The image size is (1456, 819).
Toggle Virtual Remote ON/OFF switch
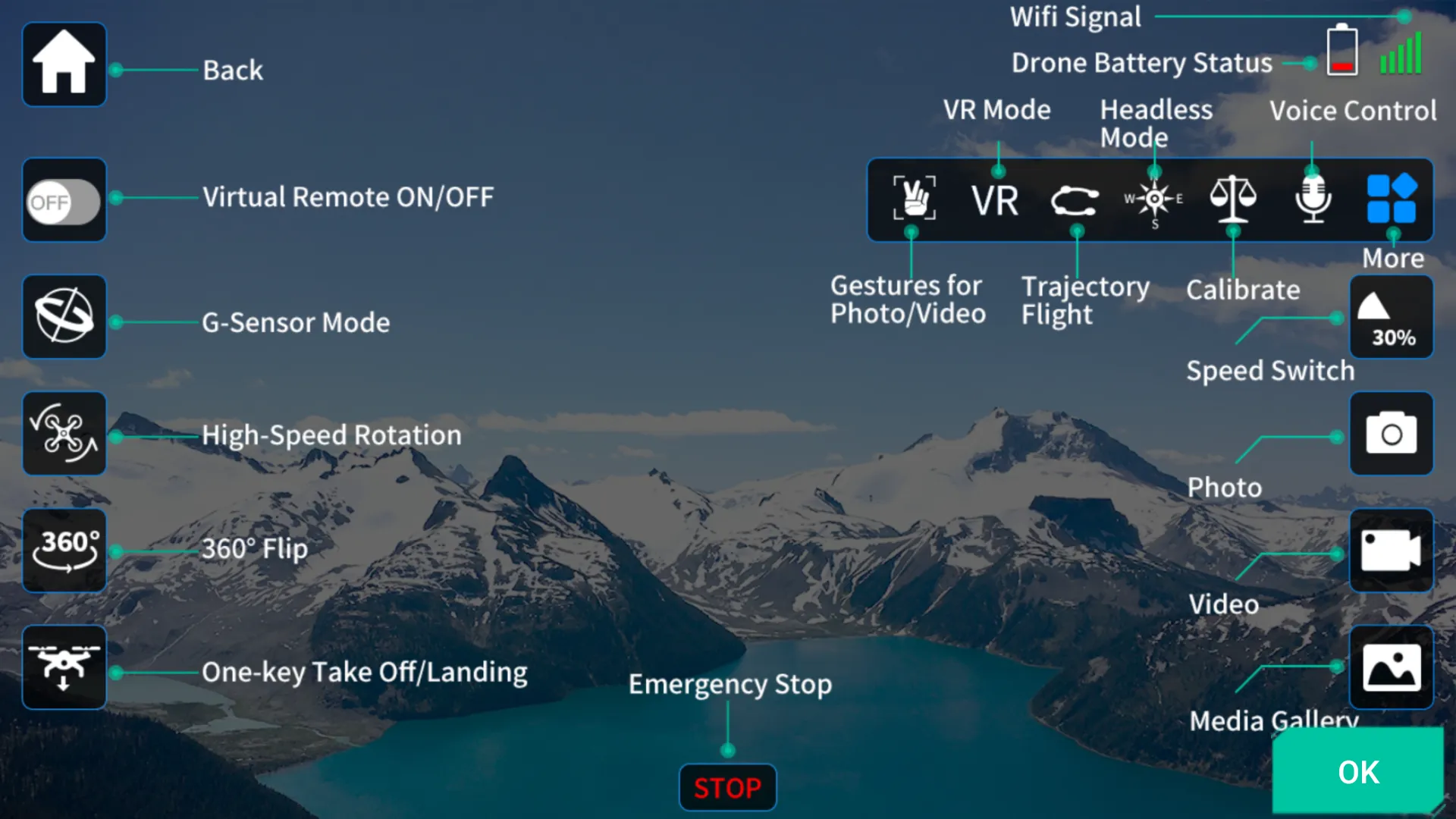pos(63,199)
